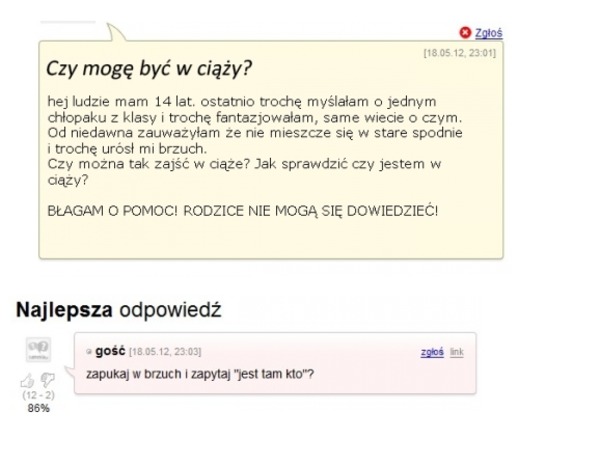Click the answer text 'zapukaj w brzuch'
This screenshot has width=600, height=467.
(x=134, y=374)
